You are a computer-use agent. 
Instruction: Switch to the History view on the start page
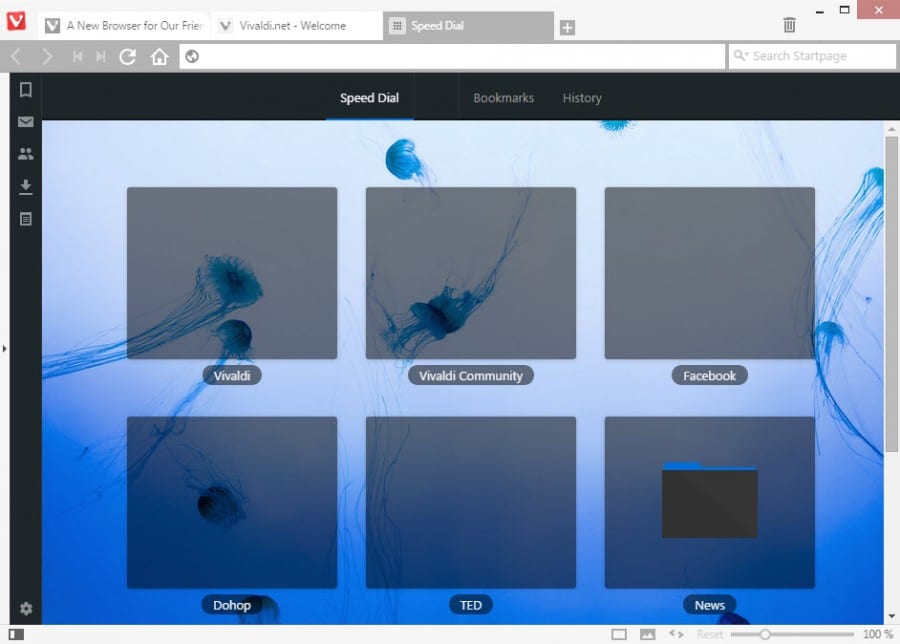click(581, 97)
